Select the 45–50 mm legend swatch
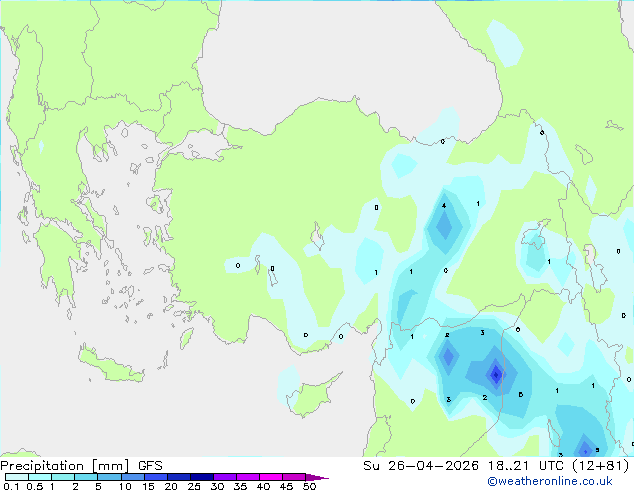Viewport: 634px width, 490px height. pyautogui.click(x=294, y=477)
